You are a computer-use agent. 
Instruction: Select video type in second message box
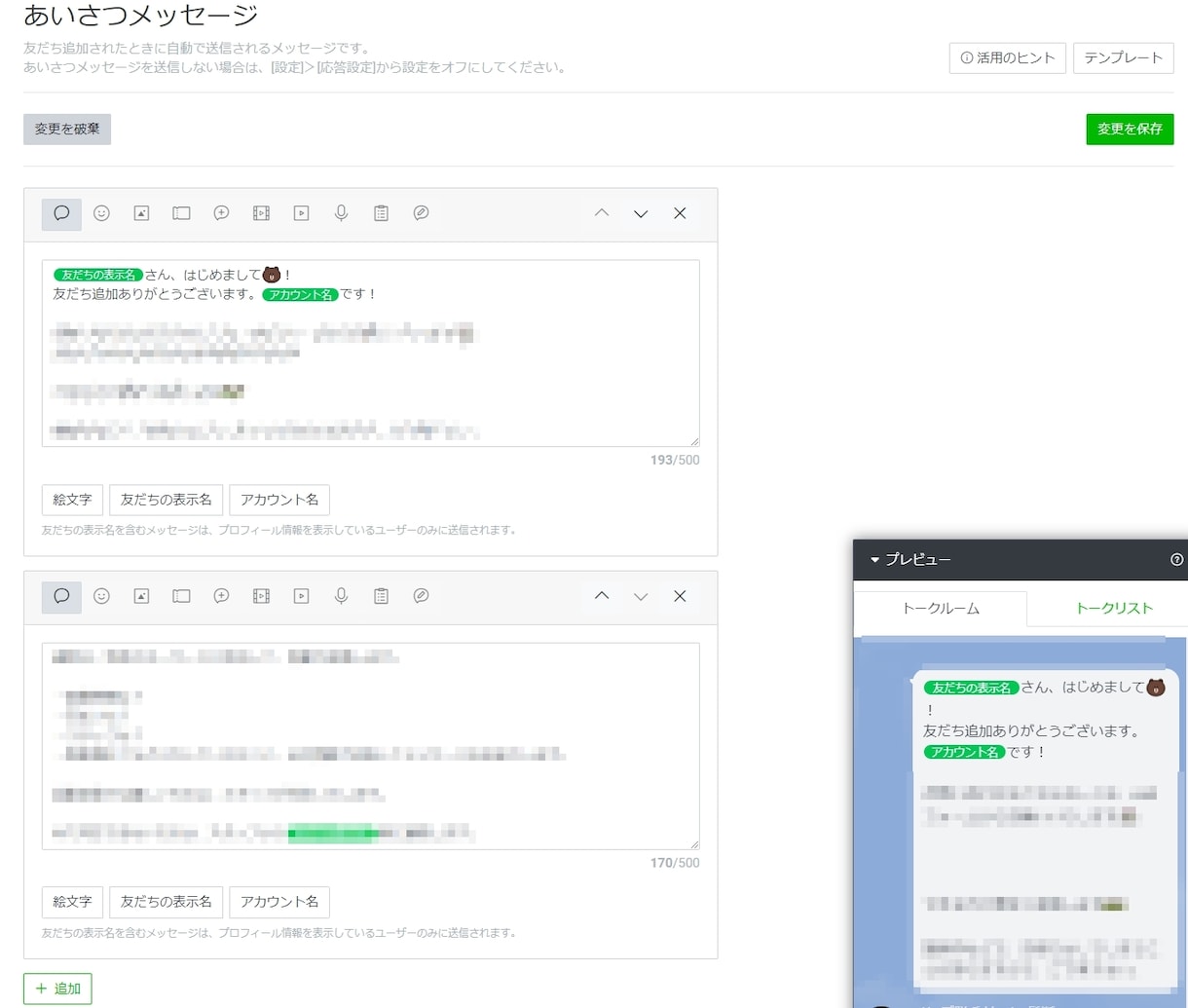(x=301, y=596)
